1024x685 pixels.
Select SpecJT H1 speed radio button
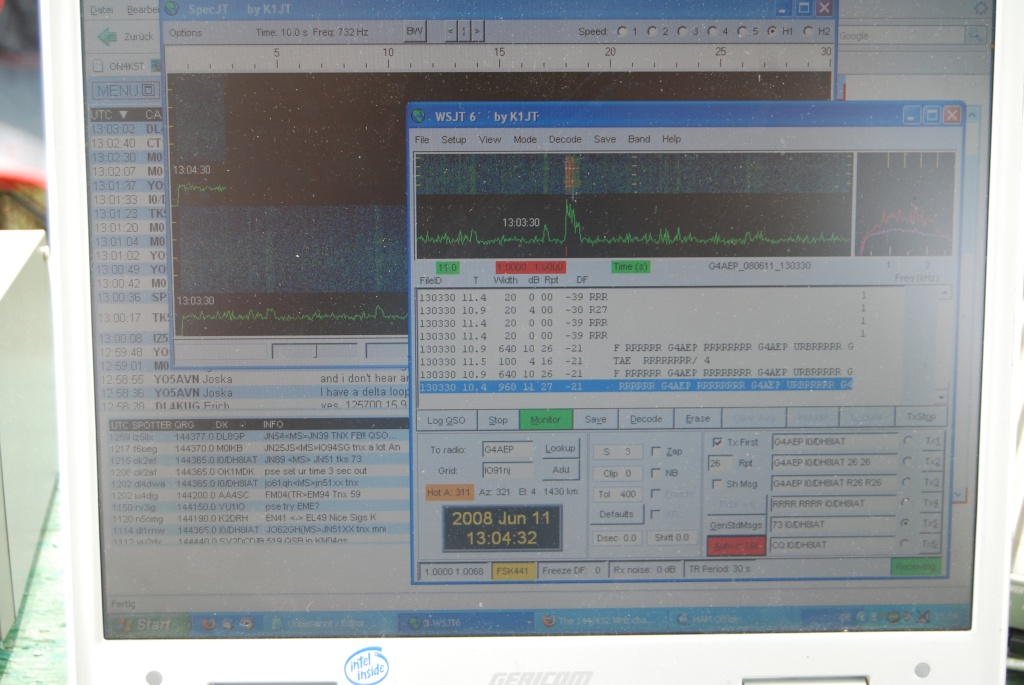[x=772, y=31]
